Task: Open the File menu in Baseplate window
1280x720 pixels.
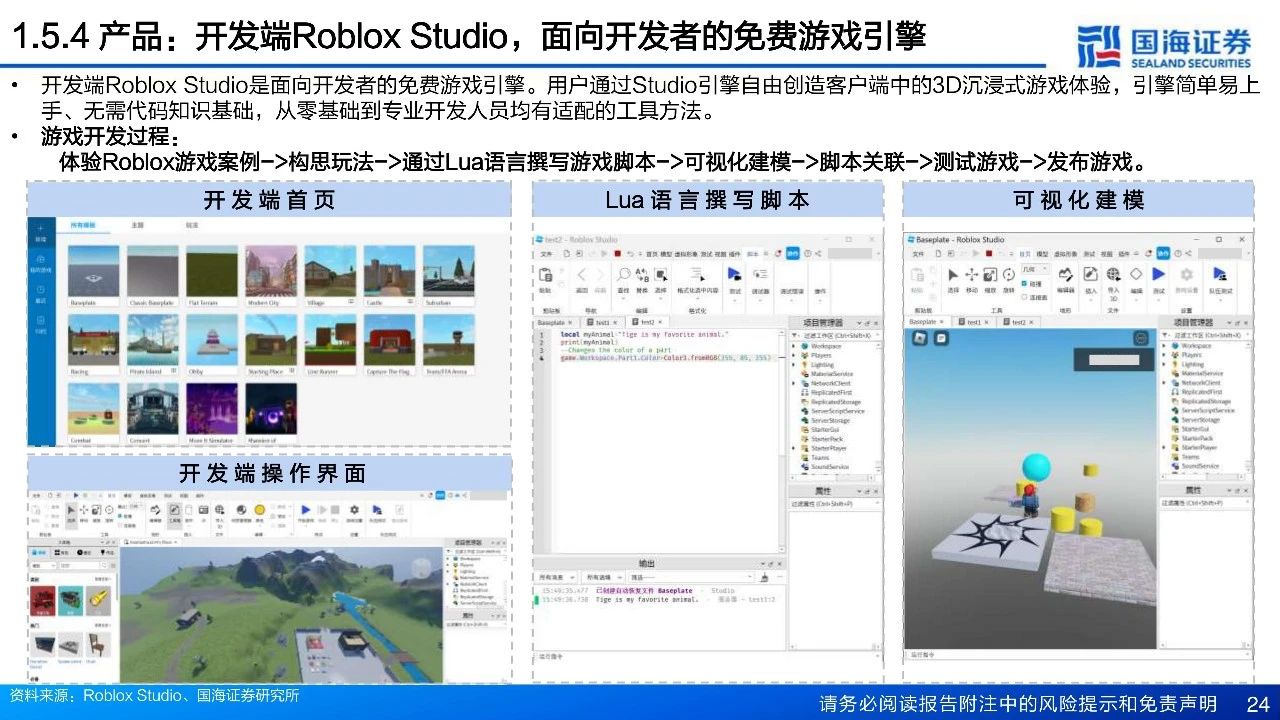Action: point(917,254)
